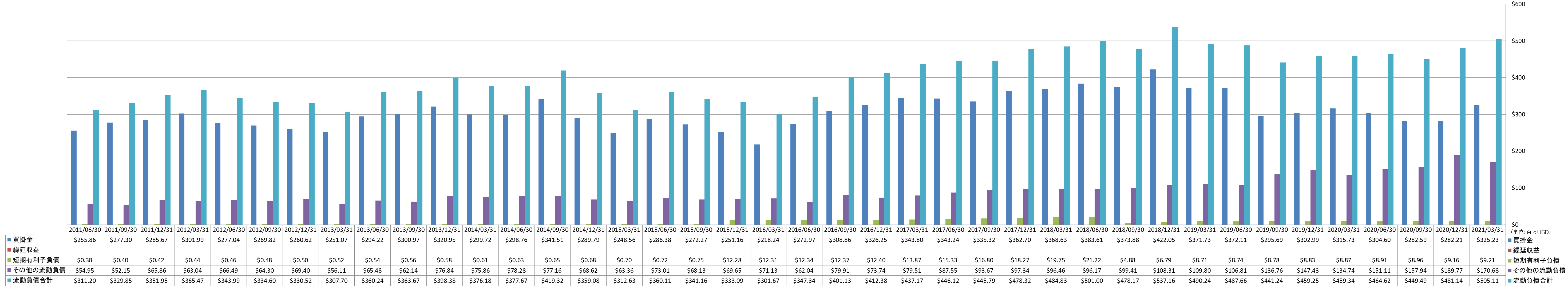1568x286 pixels.
Task: Select the その他の流動負債 row label in the left table
Action: tap(39, 270)
